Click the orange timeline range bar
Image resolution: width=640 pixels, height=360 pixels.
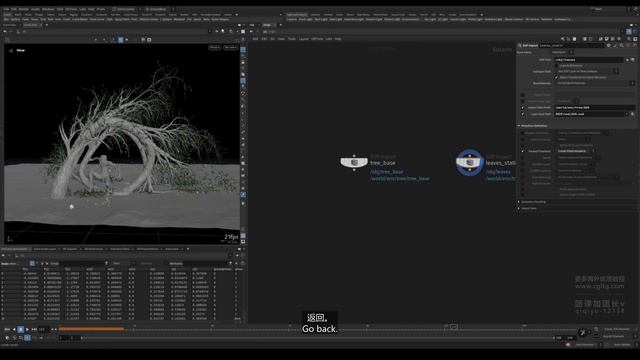(x=91, y=328)
